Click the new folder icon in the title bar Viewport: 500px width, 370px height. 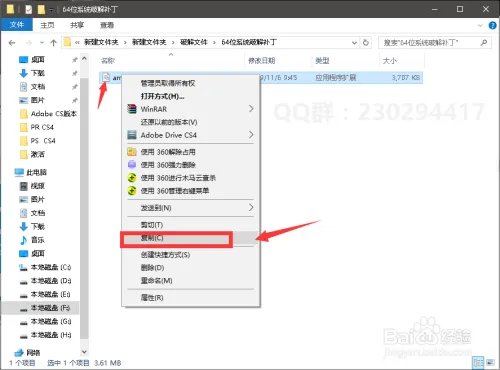[41, 9]
